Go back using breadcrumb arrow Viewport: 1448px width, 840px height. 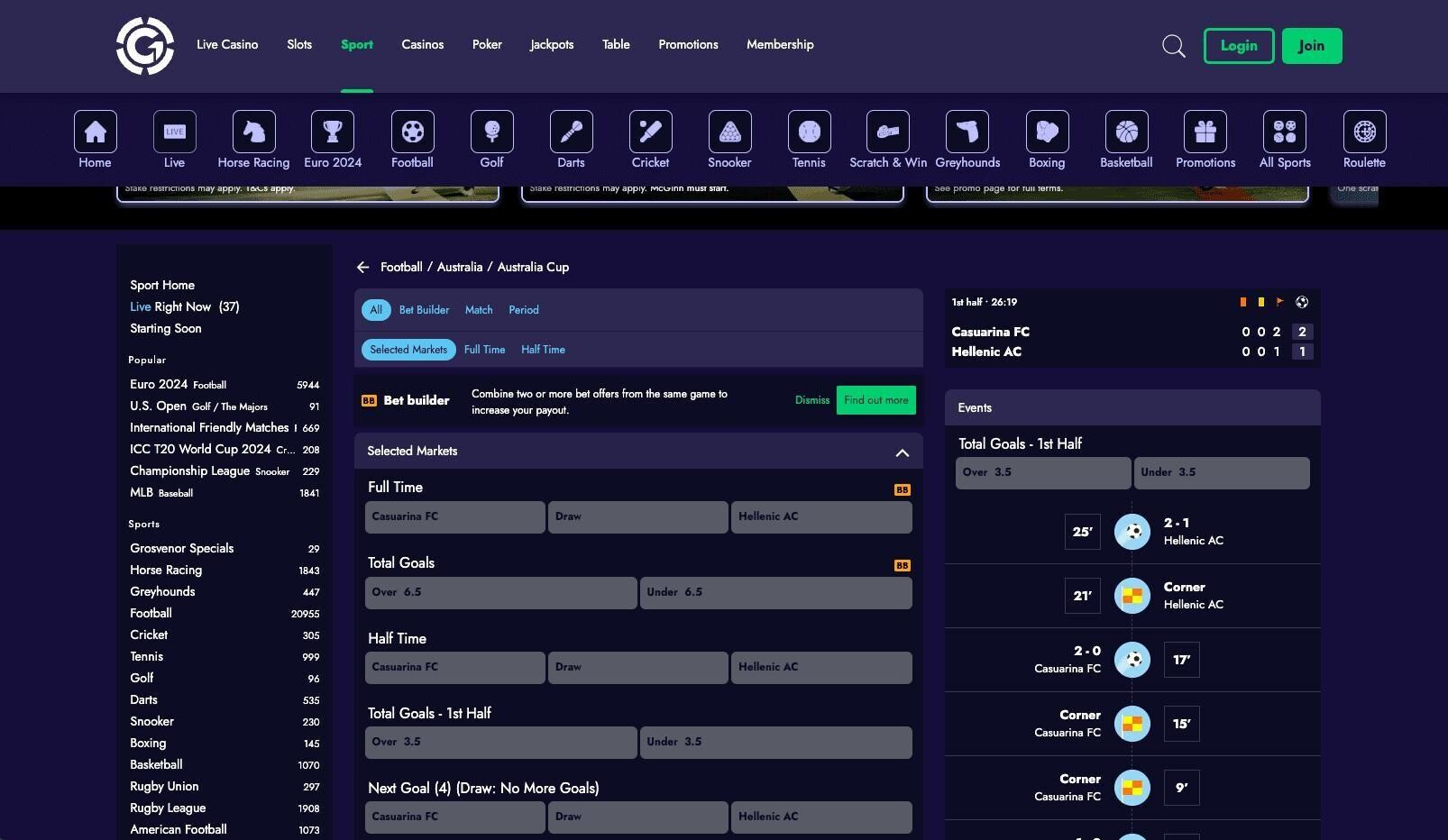click(362, 267)
